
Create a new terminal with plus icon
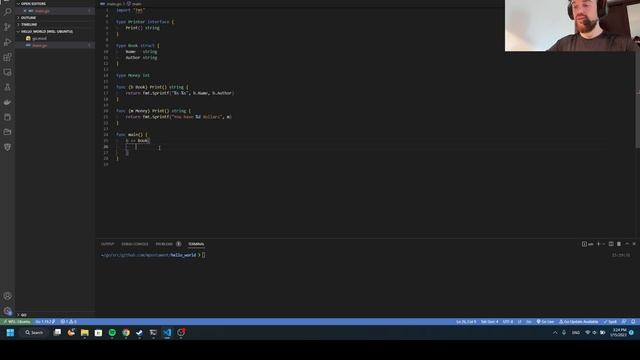click(598, 244)
